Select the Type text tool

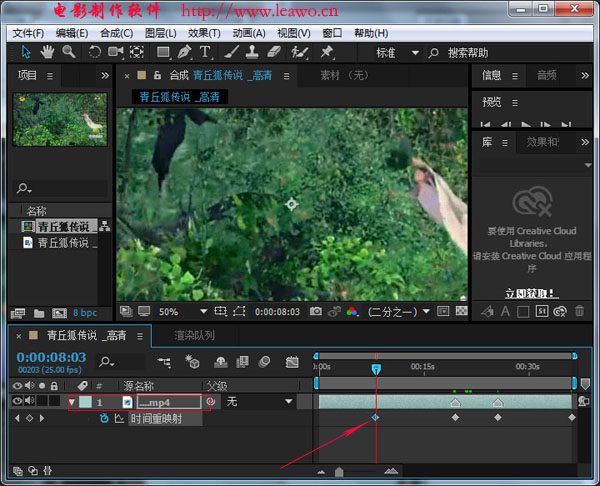tap(205, 52)
